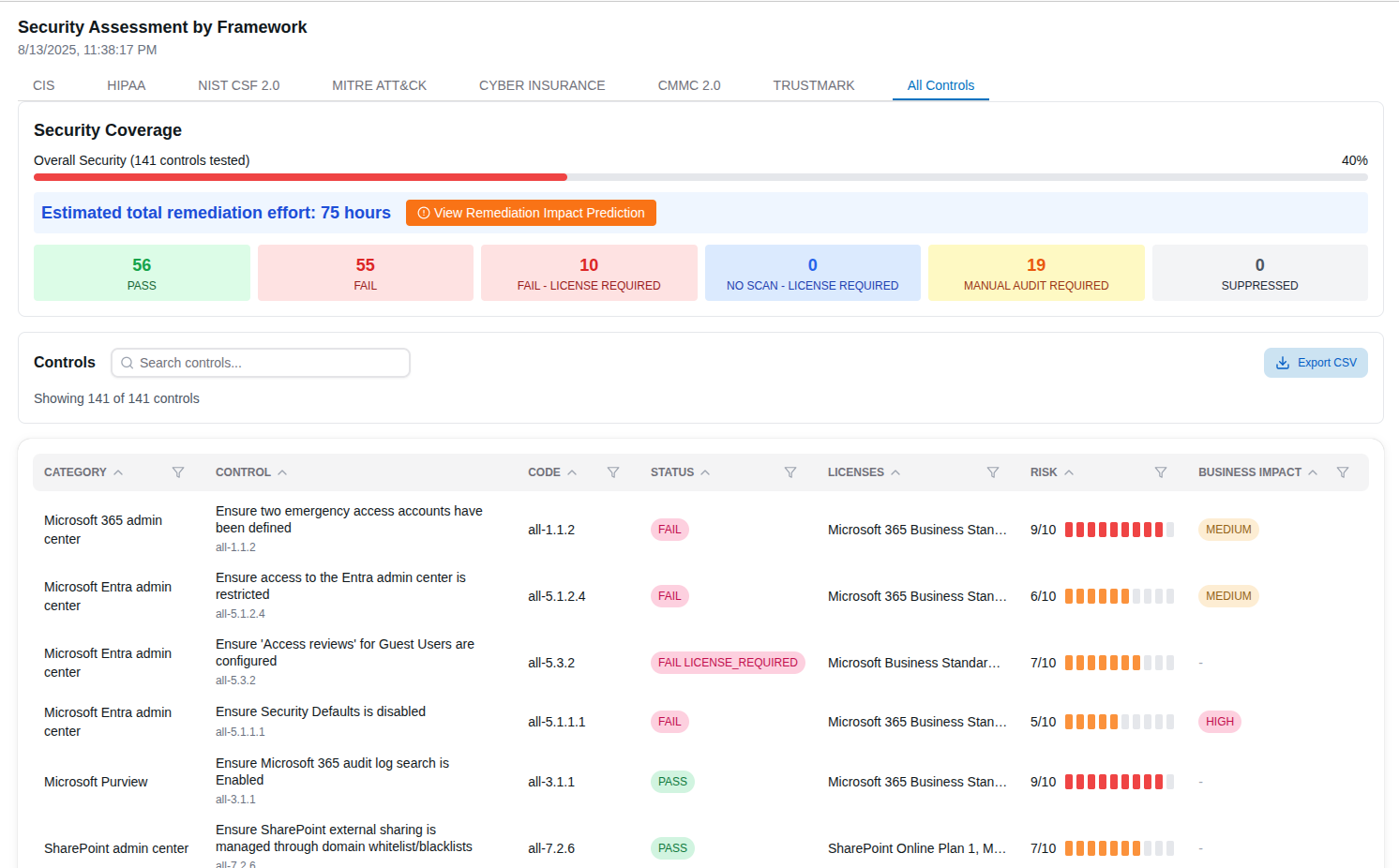The image size is (1399, 868).
Task: Select the FAIL status card showing 55
Action: tap(365, 272)
